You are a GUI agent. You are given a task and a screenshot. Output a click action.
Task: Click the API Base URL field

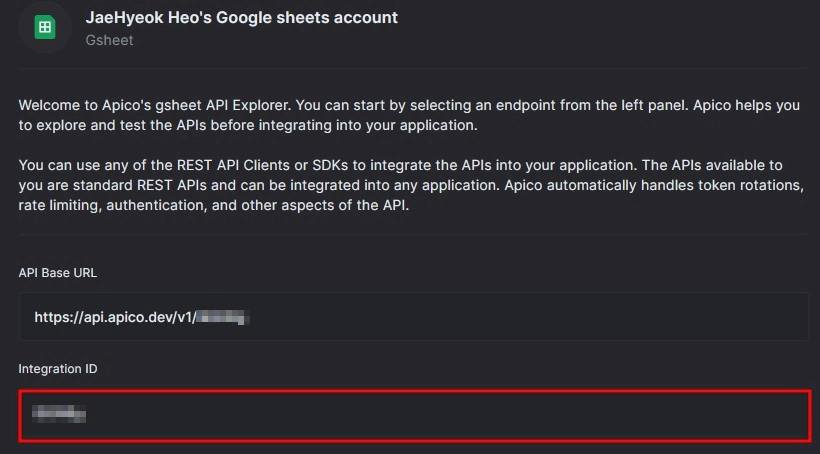414,317
